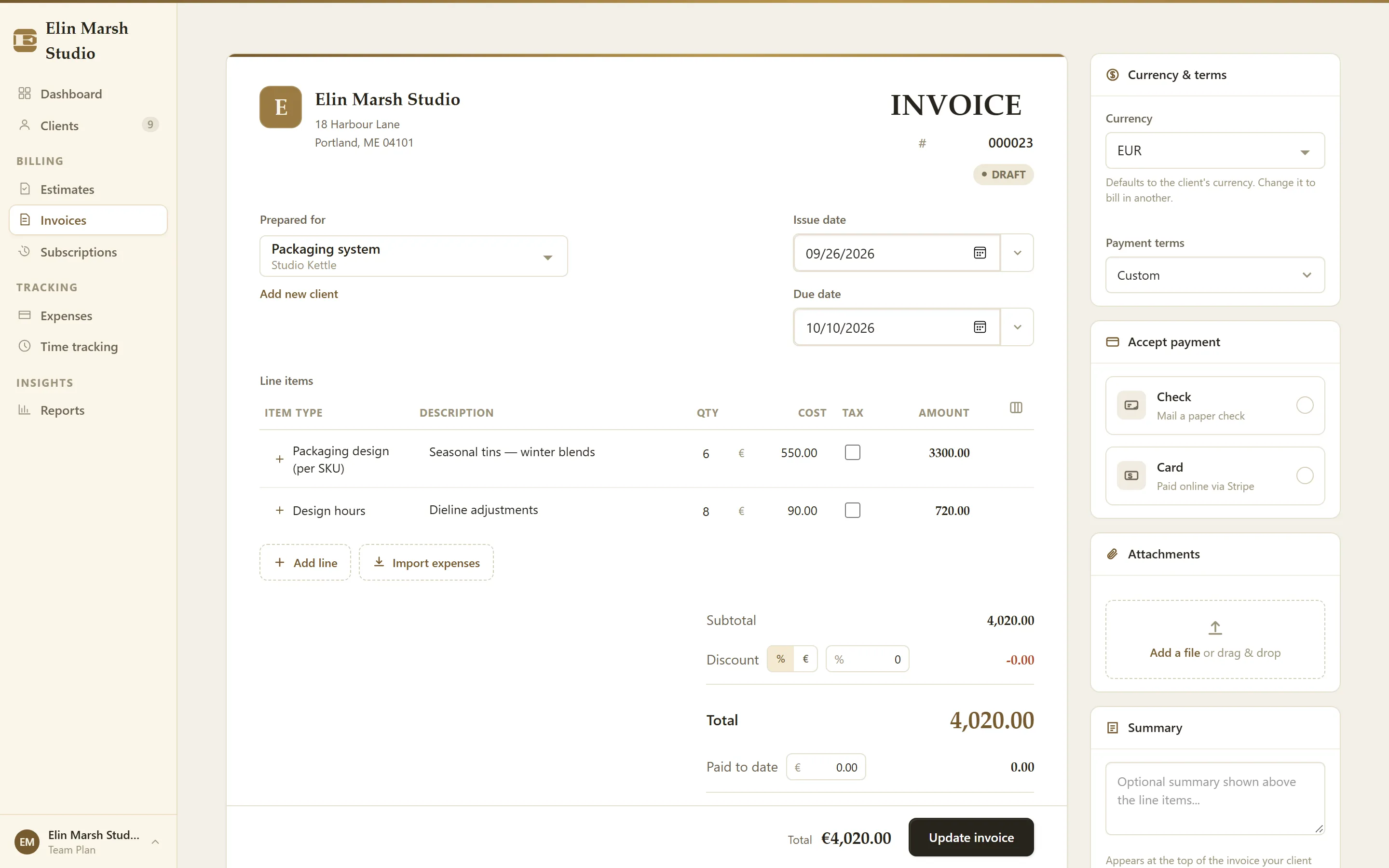This screenshot has height=868, width=1389.
Task: Open the Issue date calendar picker icon
Action: 980,253
